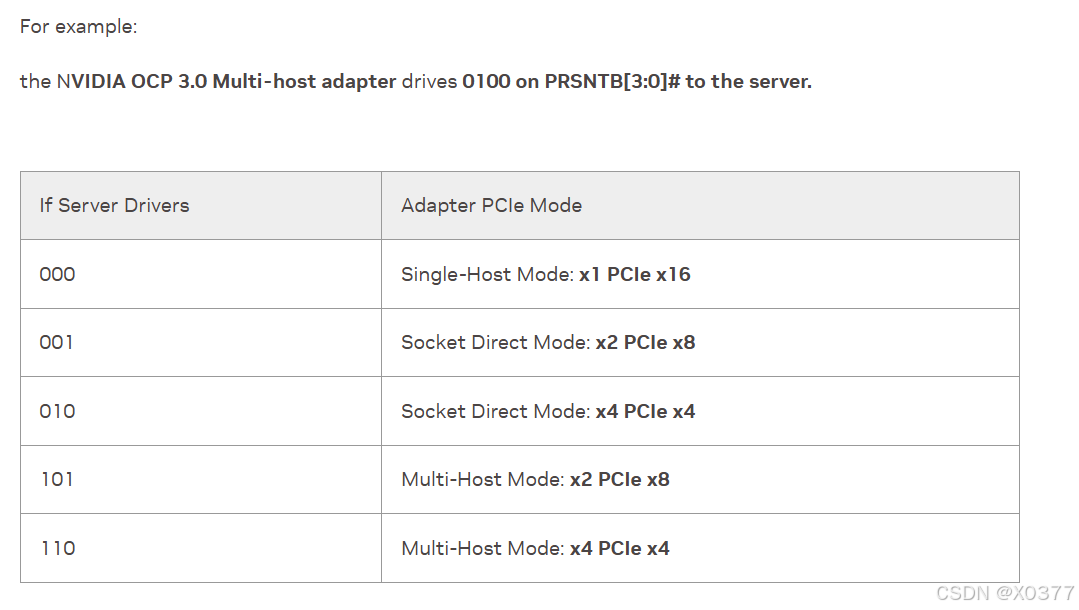The height and width of the screenshot is (610, 1079).
Task: Click 'Socket Direct Mode: x2 PCIe x8' cell
Action: click(701, 342)
